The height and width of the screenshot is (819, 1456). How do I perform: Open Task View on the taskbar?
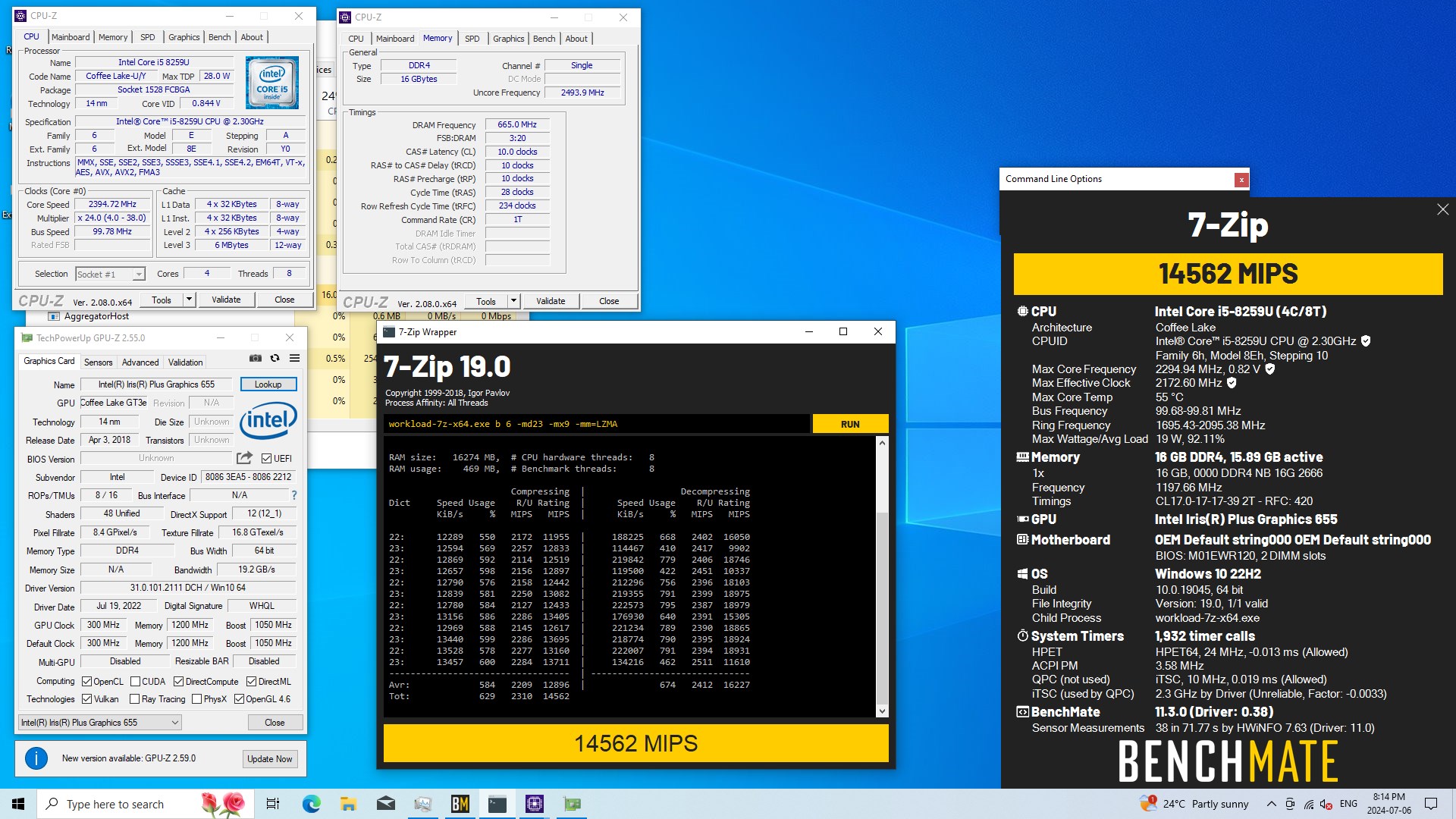coord(273,804)
